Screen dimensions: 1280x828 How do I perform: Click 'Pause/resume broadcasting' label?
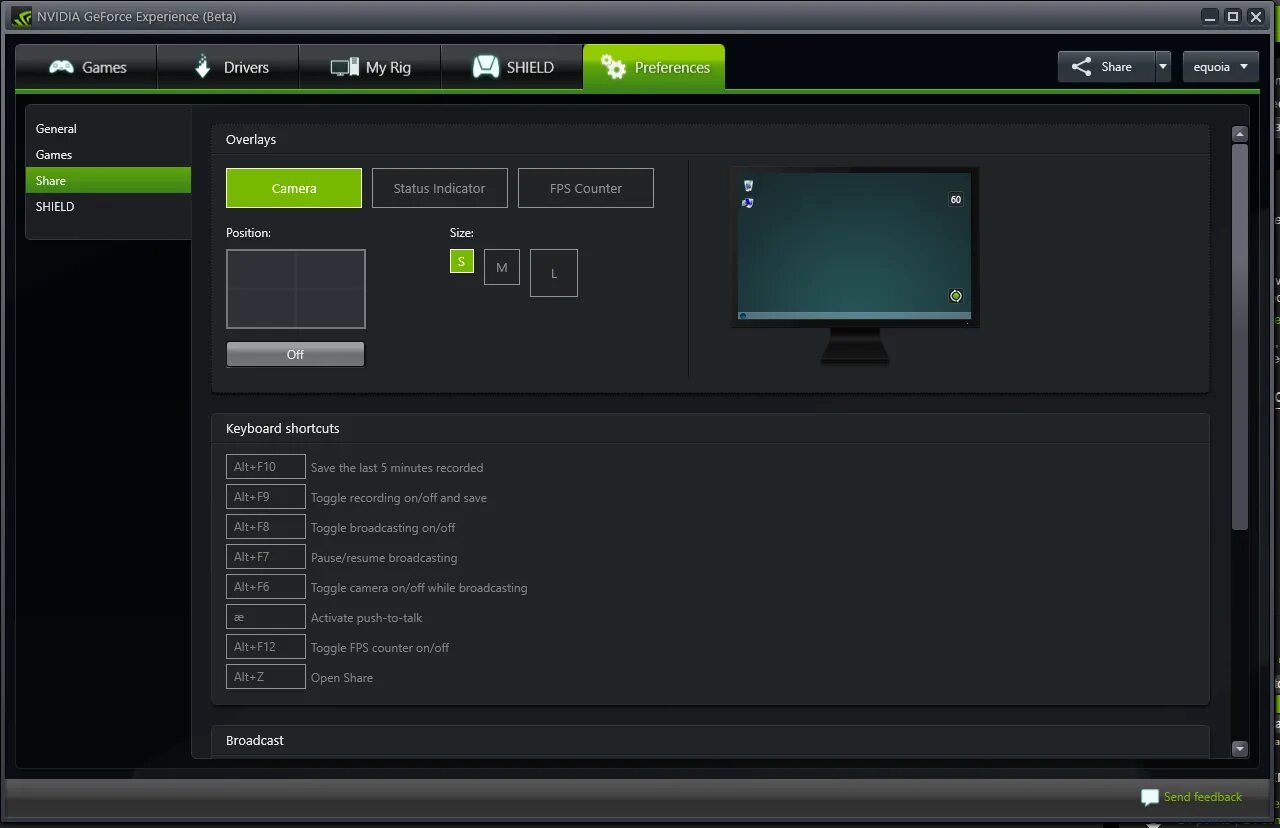(x=384, y=558)
